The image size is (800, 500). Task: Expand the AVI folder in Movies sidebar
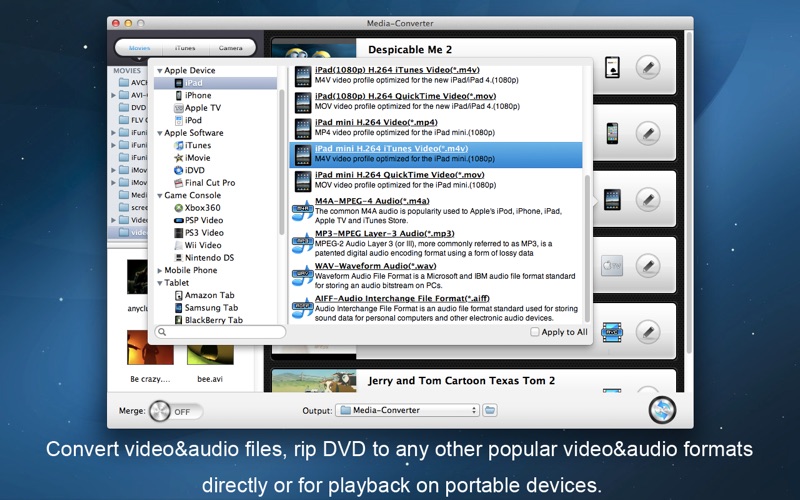(x=113, y=95)
